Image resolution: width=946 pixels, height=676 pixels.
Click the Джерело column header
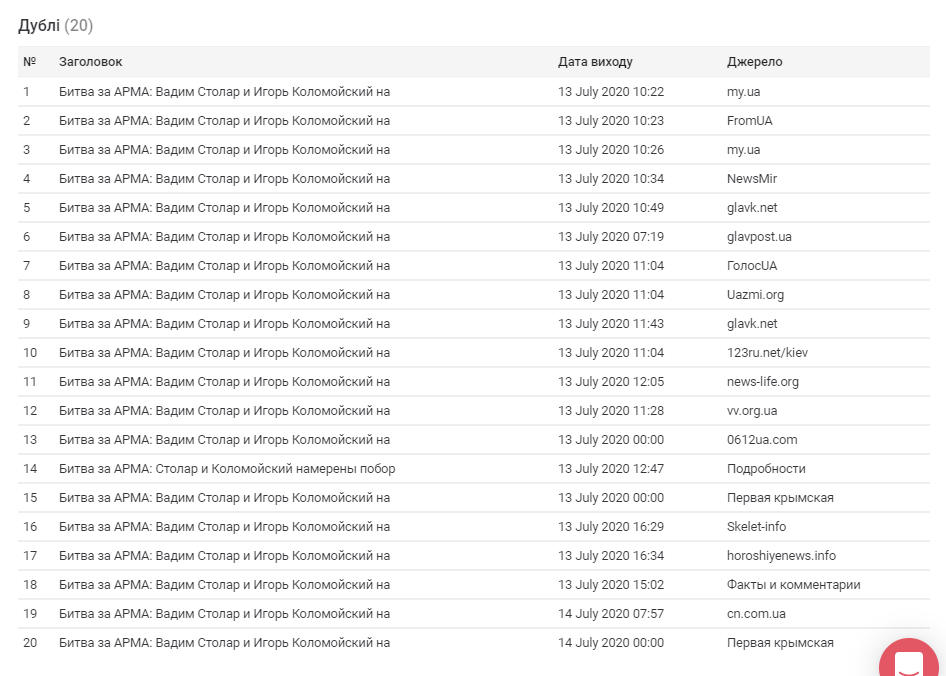[754, 62]
